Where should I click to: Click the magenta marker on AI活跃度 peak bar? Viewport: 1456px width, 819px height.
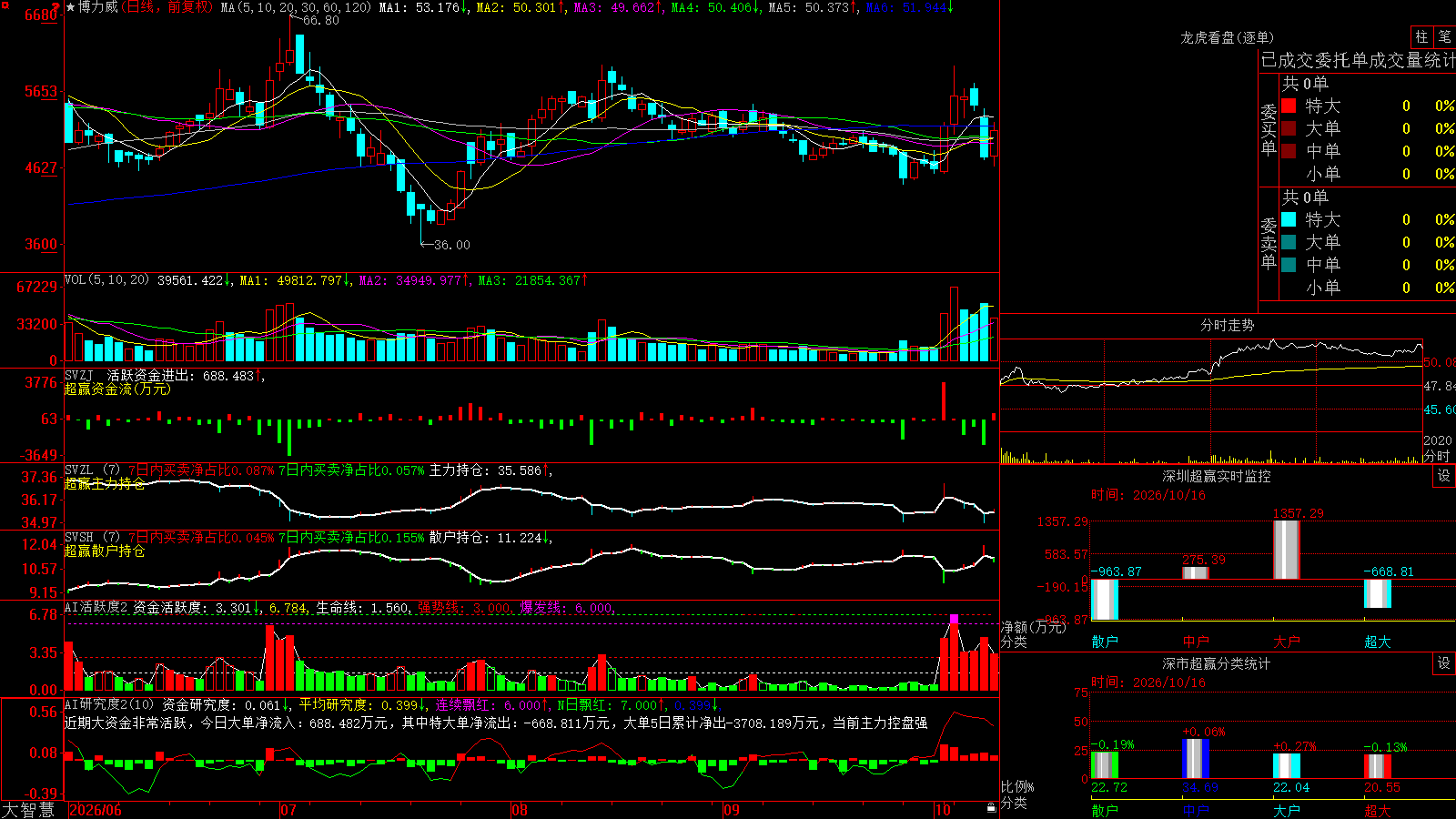point(954,620)
